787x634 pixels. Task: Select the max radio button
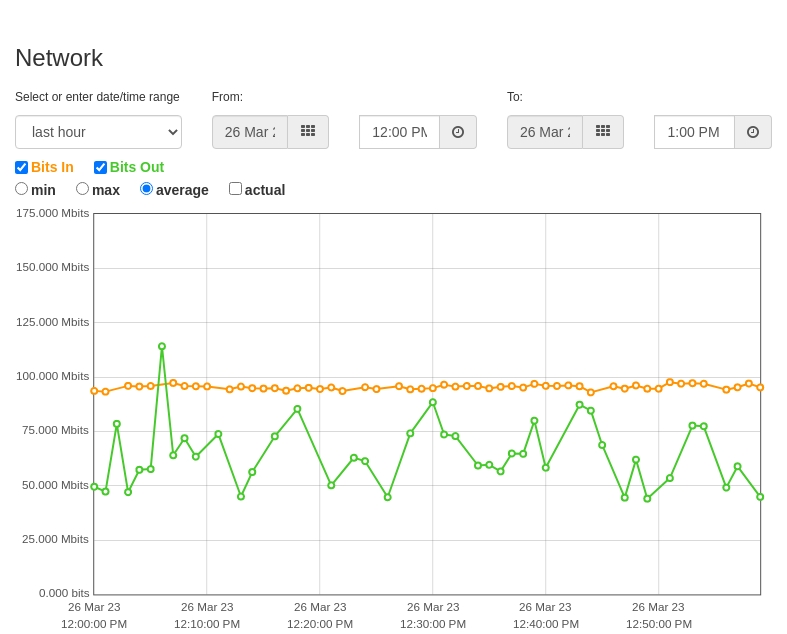tap(82, 189)
